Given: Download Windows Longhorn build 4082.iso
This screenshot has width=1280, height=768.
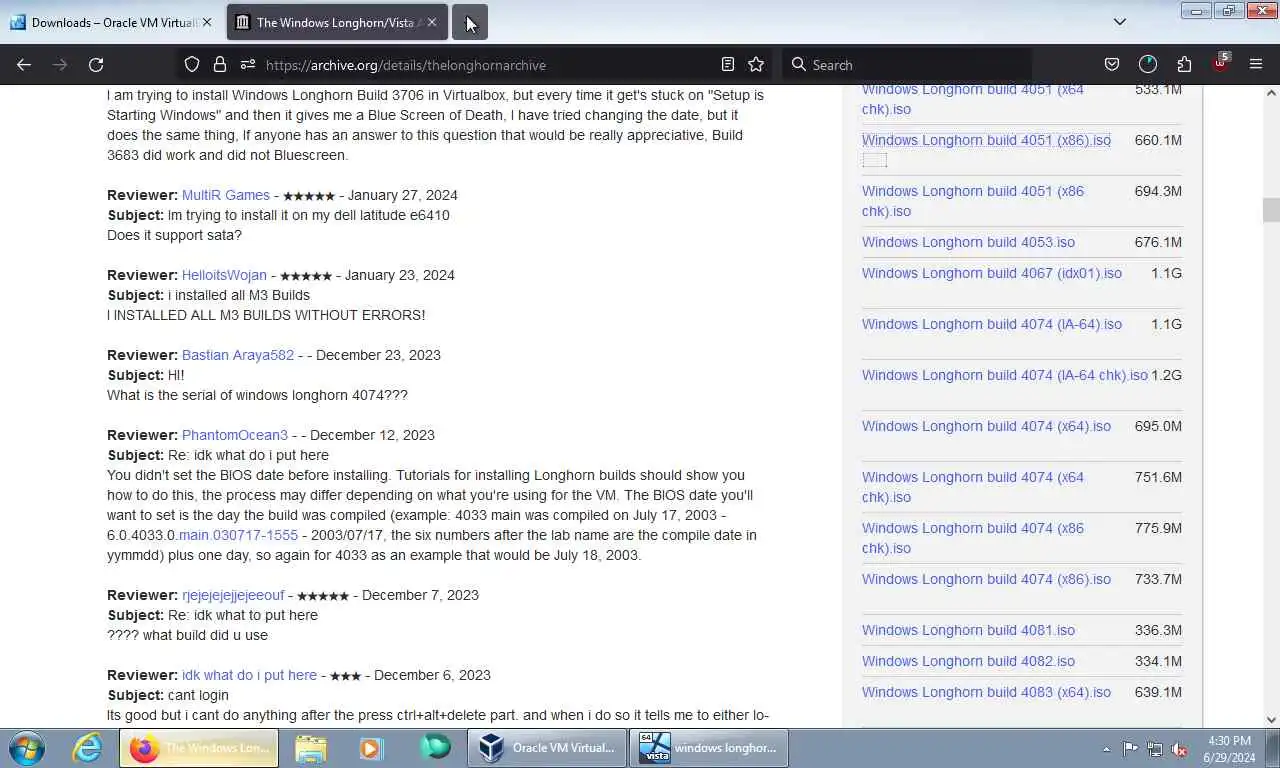Looking at the screenshot, I should point(968,661).
